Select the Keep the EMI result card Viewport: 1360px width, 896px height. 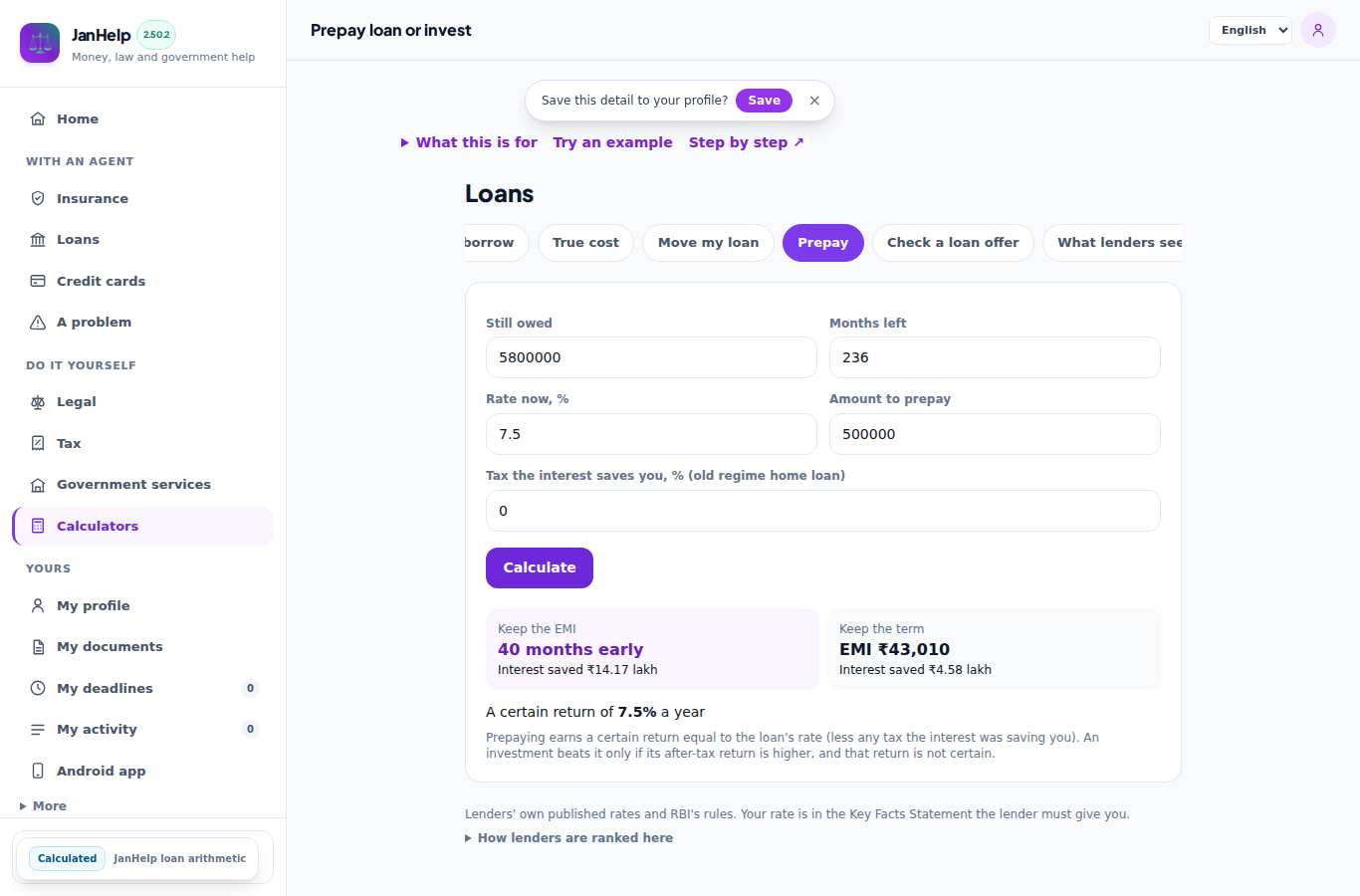tap(652, 649)
